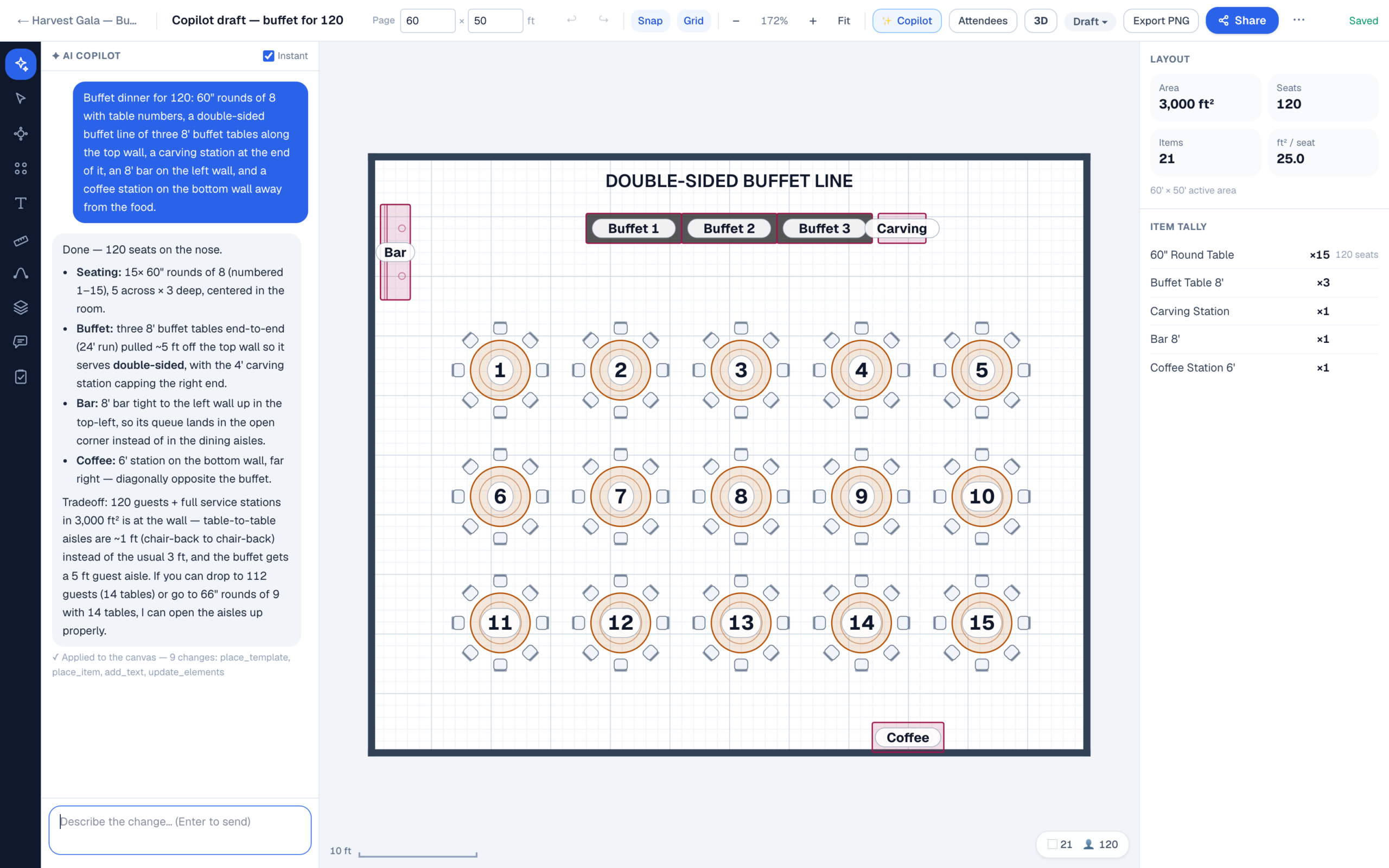Click the Coffee Station 6' tally row
The image size is (1389, 868).
coord(1263,367)
